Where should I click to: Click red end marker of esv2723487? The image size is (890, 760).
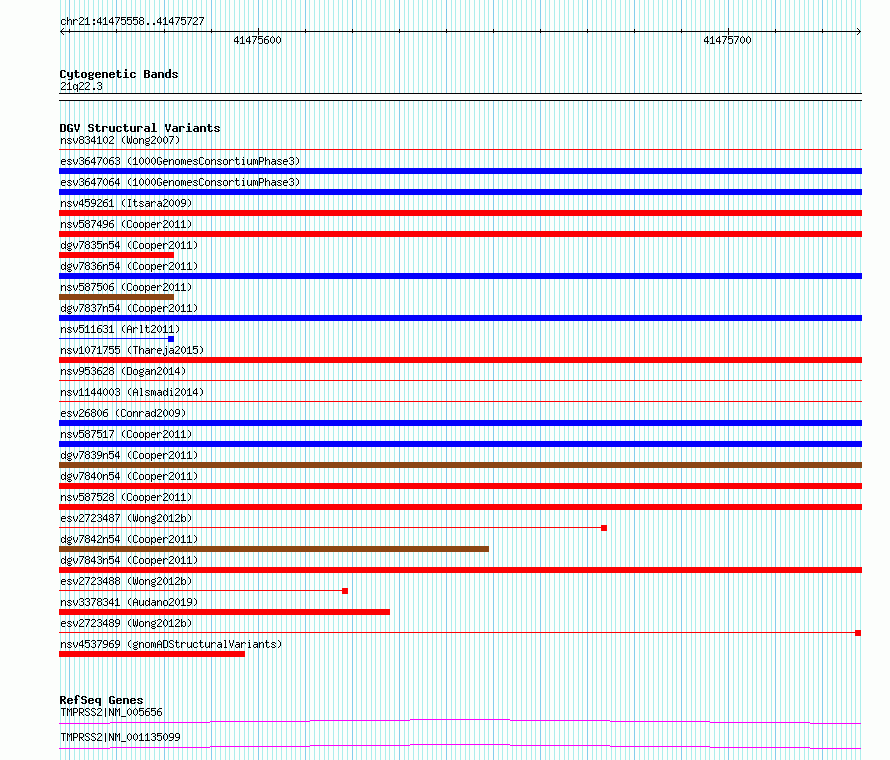(x=604, y=528)
